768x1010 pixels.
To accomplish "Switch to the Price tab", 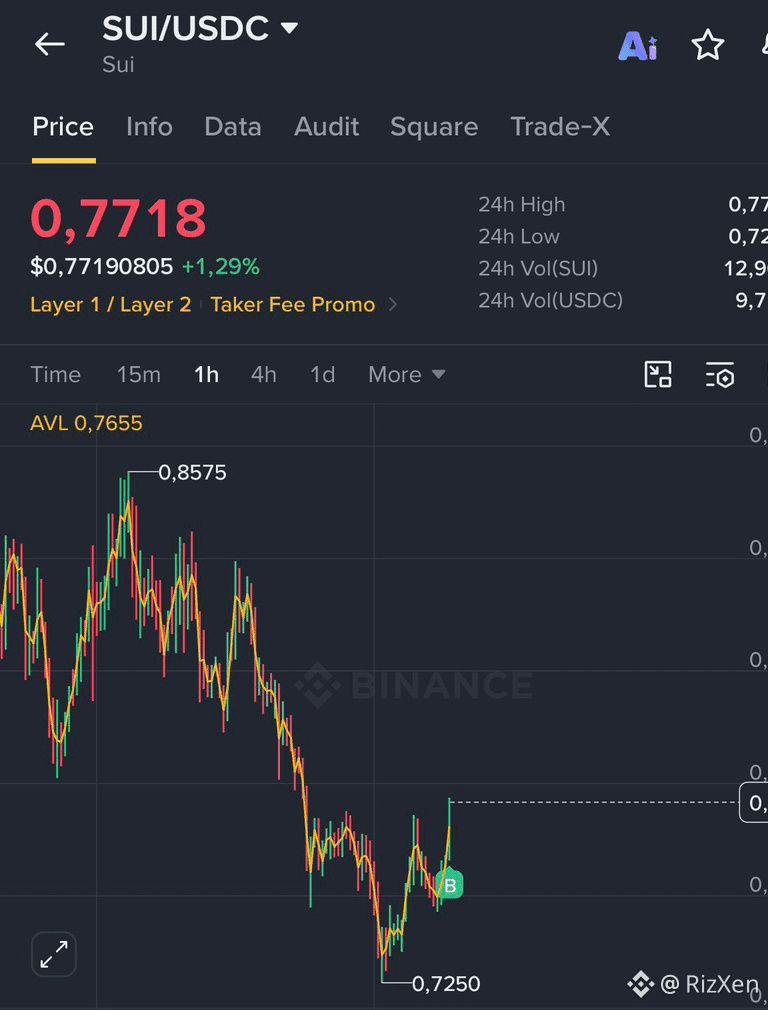I will 63,127.
